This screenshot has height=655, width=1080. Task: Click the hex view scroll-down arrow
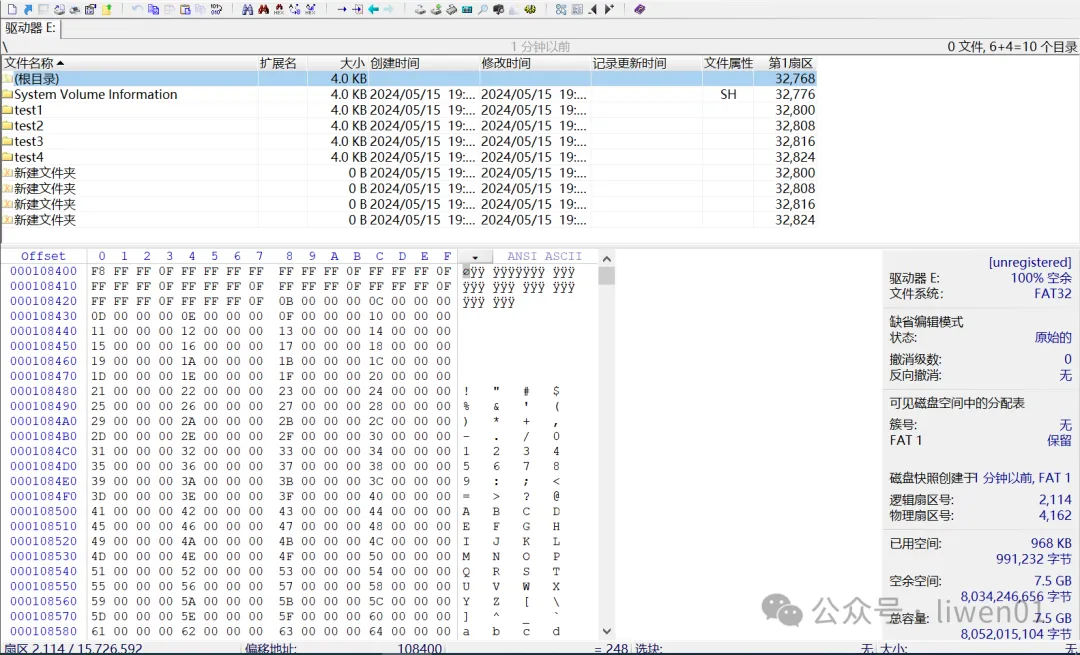[606, 631]
